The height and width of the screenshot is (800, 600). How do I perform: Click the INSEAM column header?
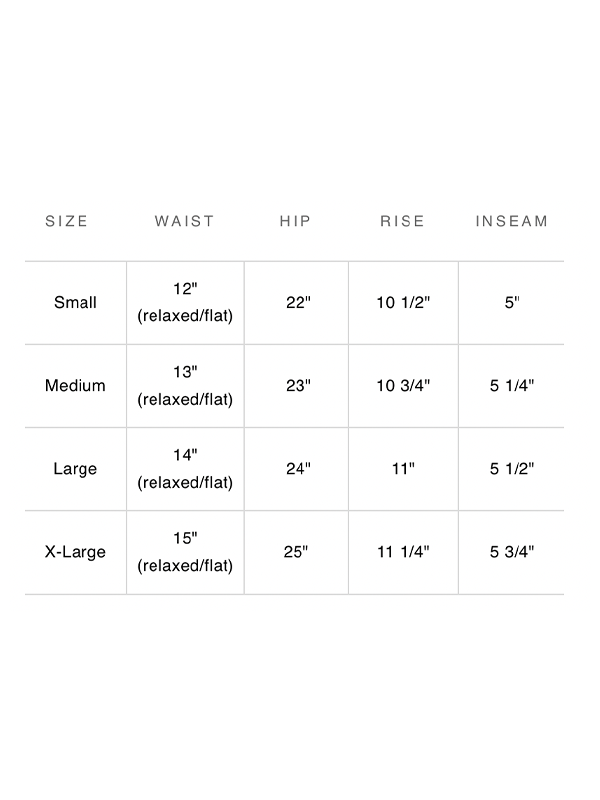click(x=512, y=221)
